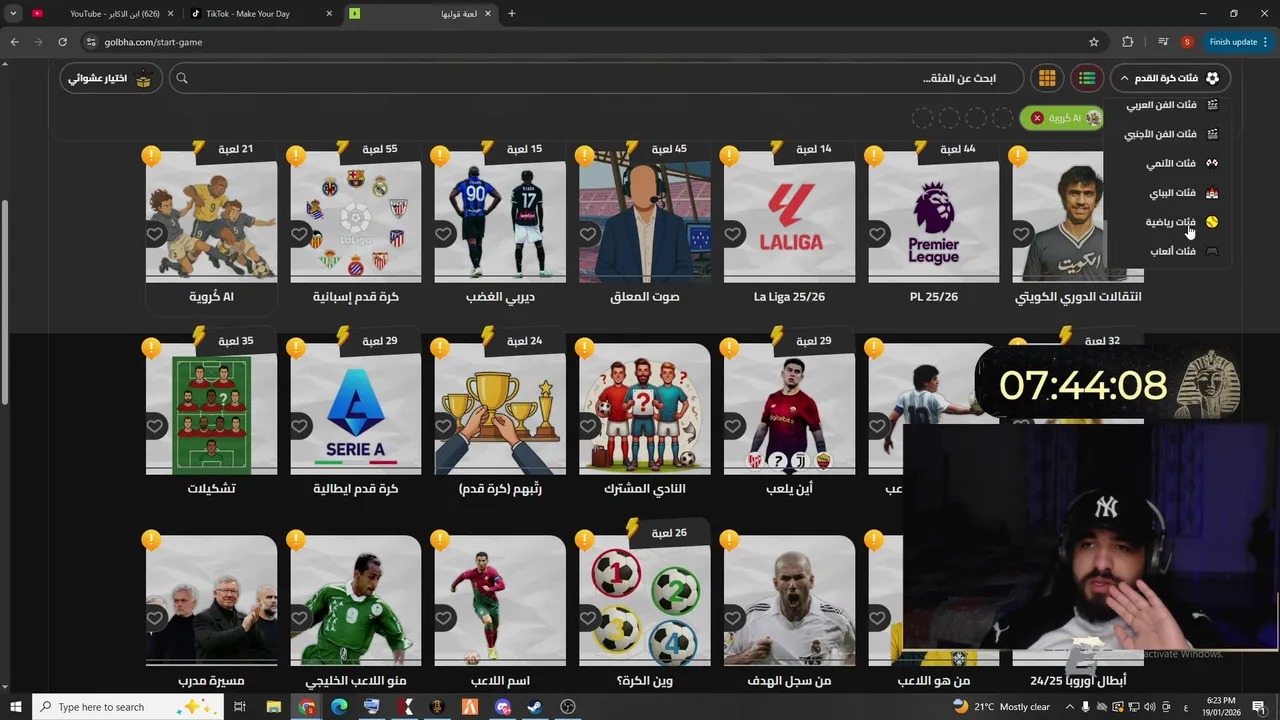Favorite the تشكيلات card

pyautogui.click(x=154, y=426)
